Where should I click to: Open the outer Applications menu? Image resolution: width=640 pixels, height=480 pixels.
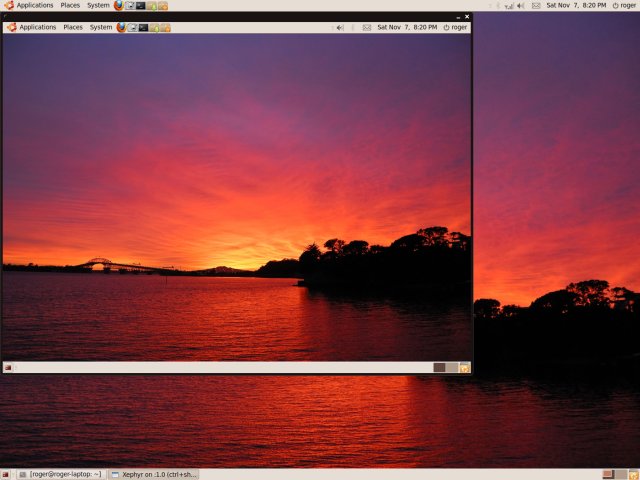coord(29,5)
